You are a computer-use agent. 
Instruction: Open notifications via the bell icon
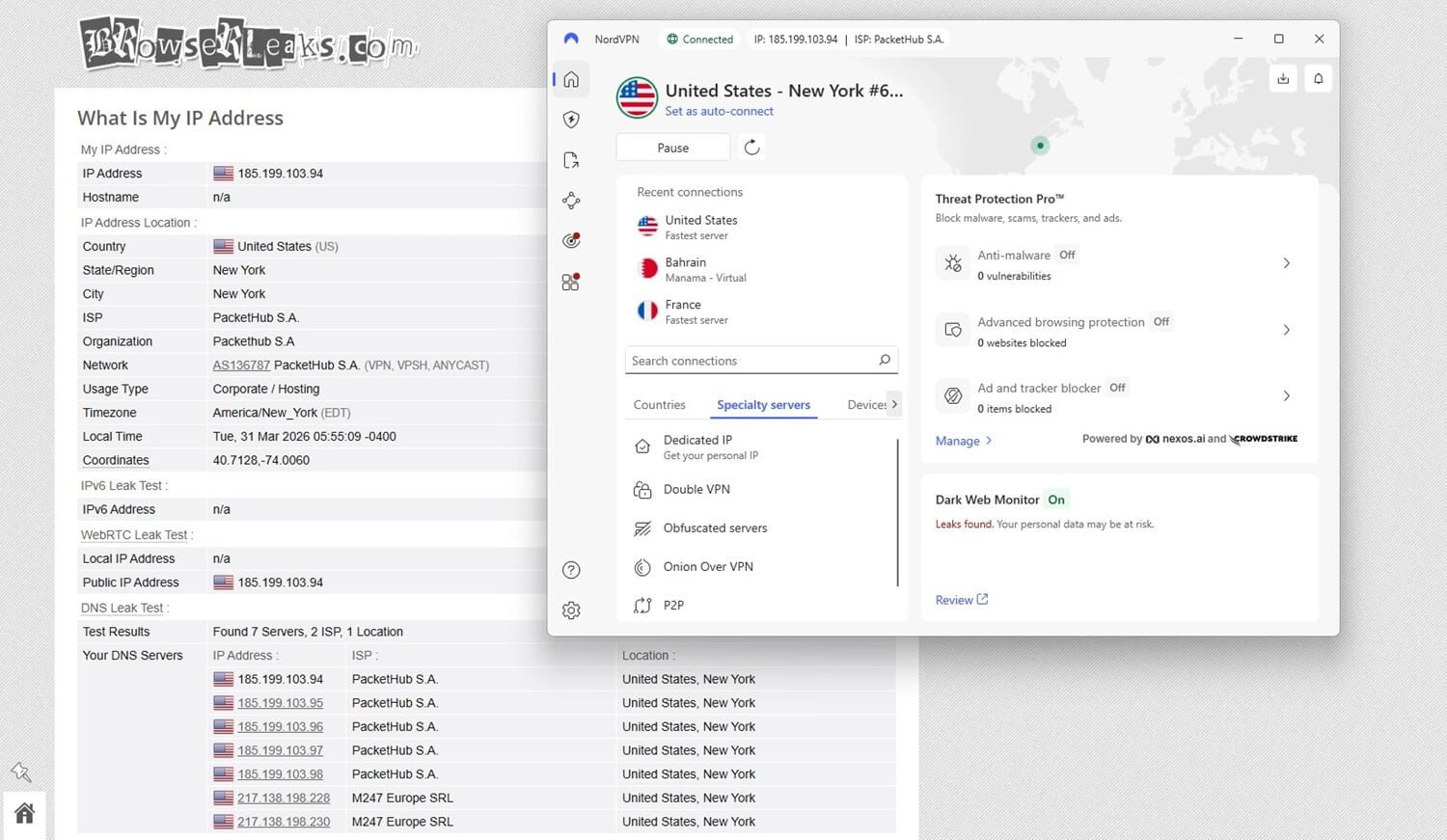pos(1318,78)
